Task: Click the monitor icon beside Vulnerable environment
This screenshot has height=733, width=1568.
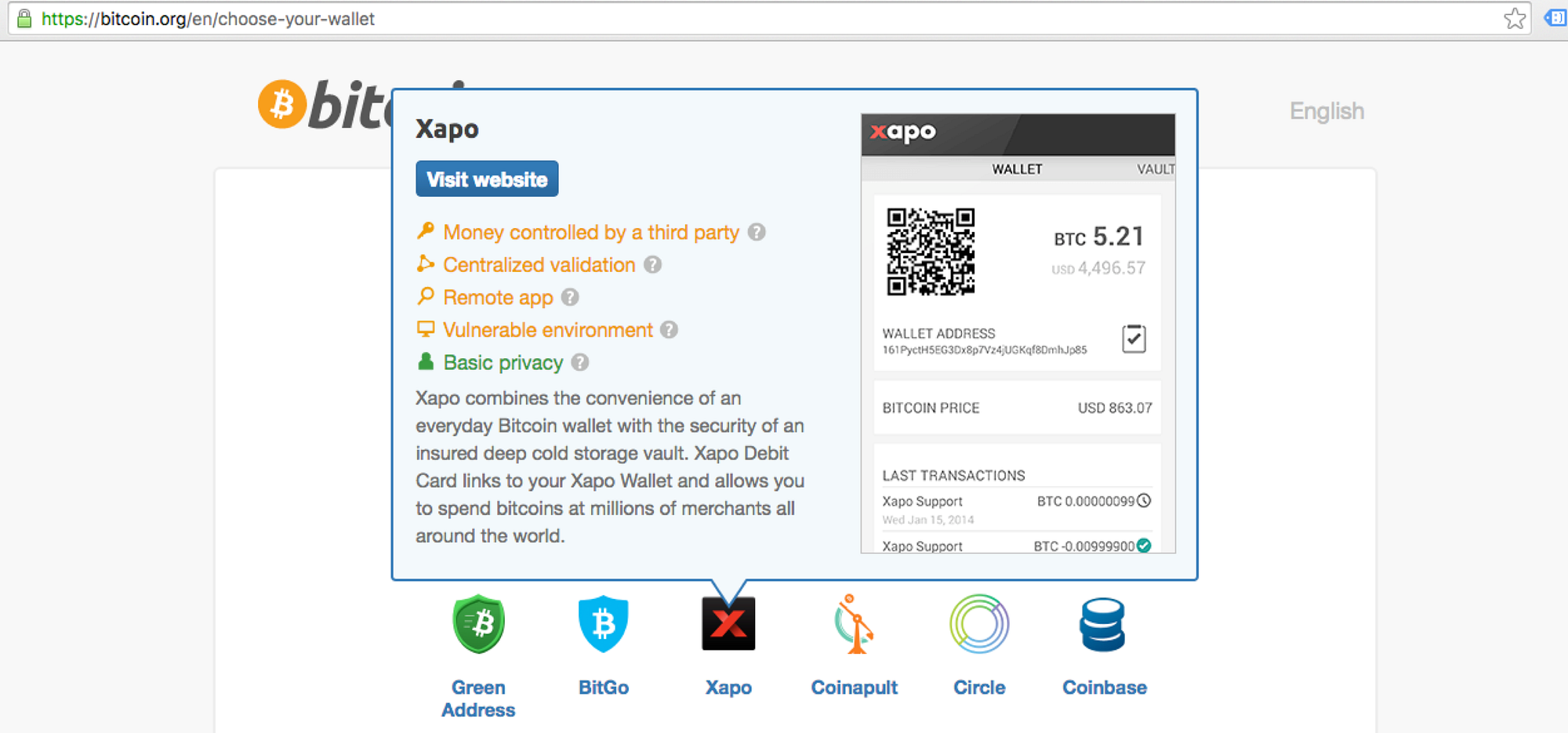Action: point(426,328)
